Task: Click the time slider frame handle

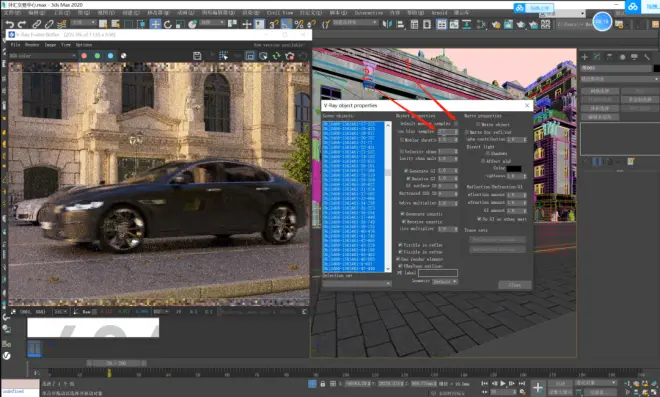Action: pyautogui.click(x=117, y=363)
